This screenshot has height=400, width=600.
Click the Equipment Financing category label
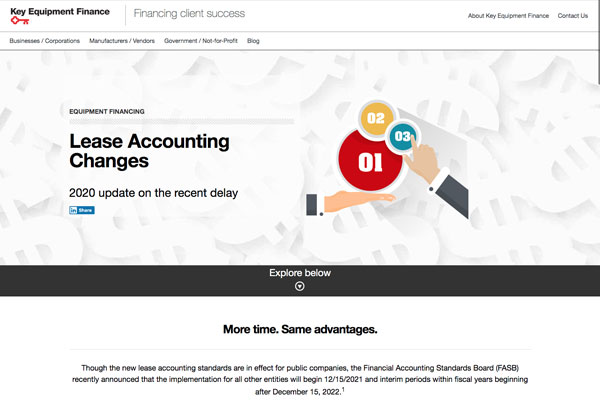[107, 111]
